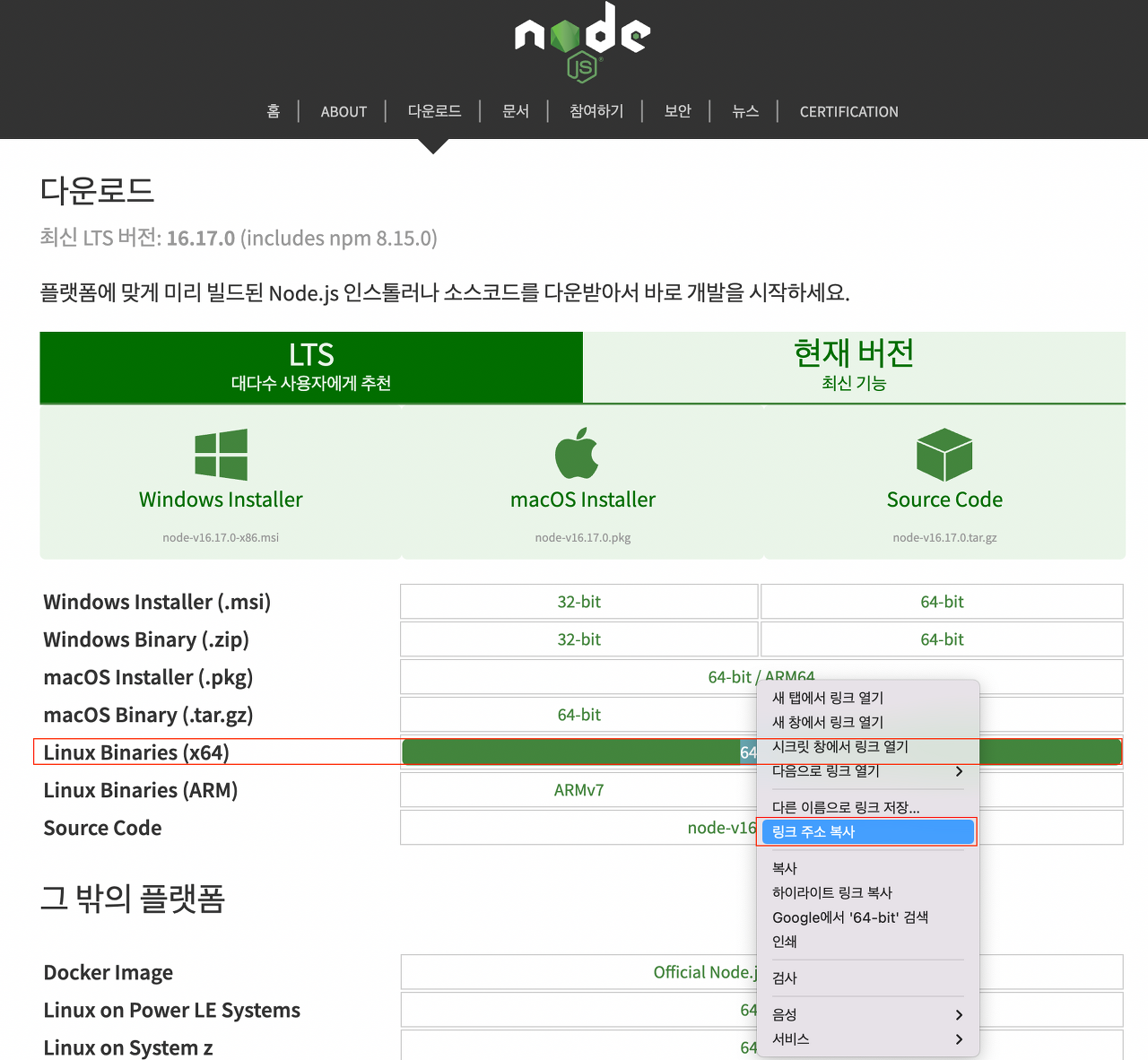Viewport: 1148px width, 1060px height.
Task: Download 32-bit Windows Installer (.msi)
Action: (579, 602)
